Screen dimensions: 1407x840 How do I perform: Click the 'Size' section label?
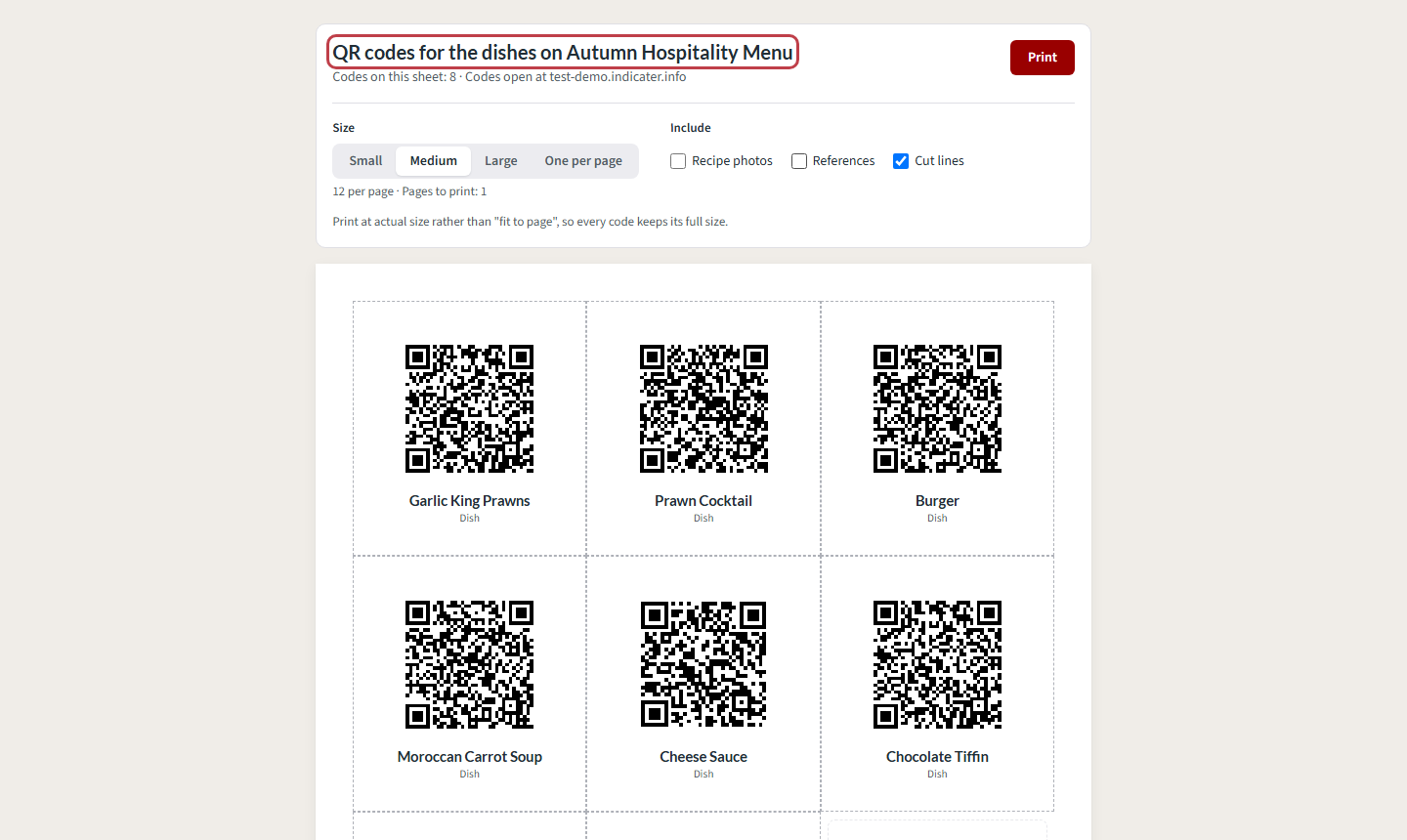344,128
